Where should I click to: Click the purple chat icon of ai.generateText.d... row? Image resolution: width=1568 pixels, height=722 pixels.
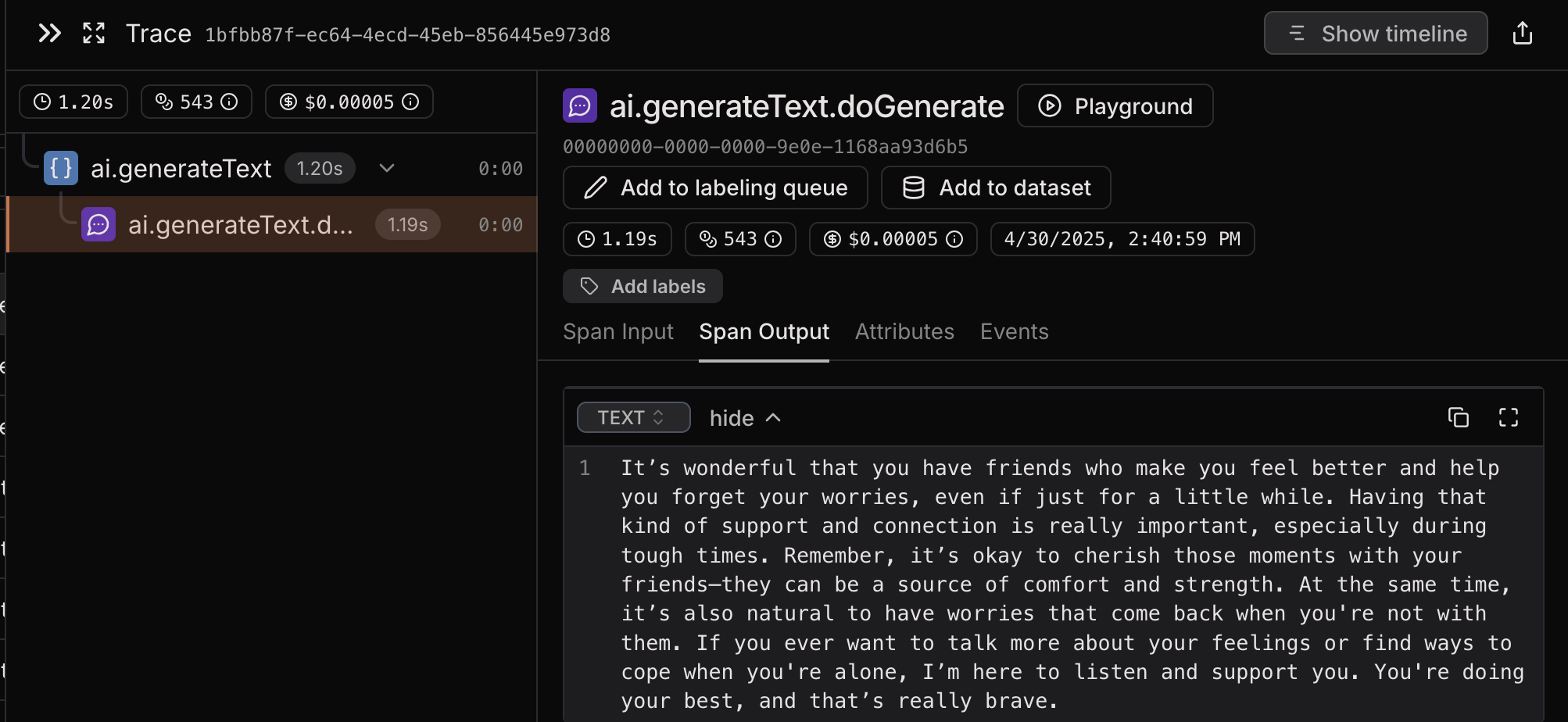(x=98, y=225)
